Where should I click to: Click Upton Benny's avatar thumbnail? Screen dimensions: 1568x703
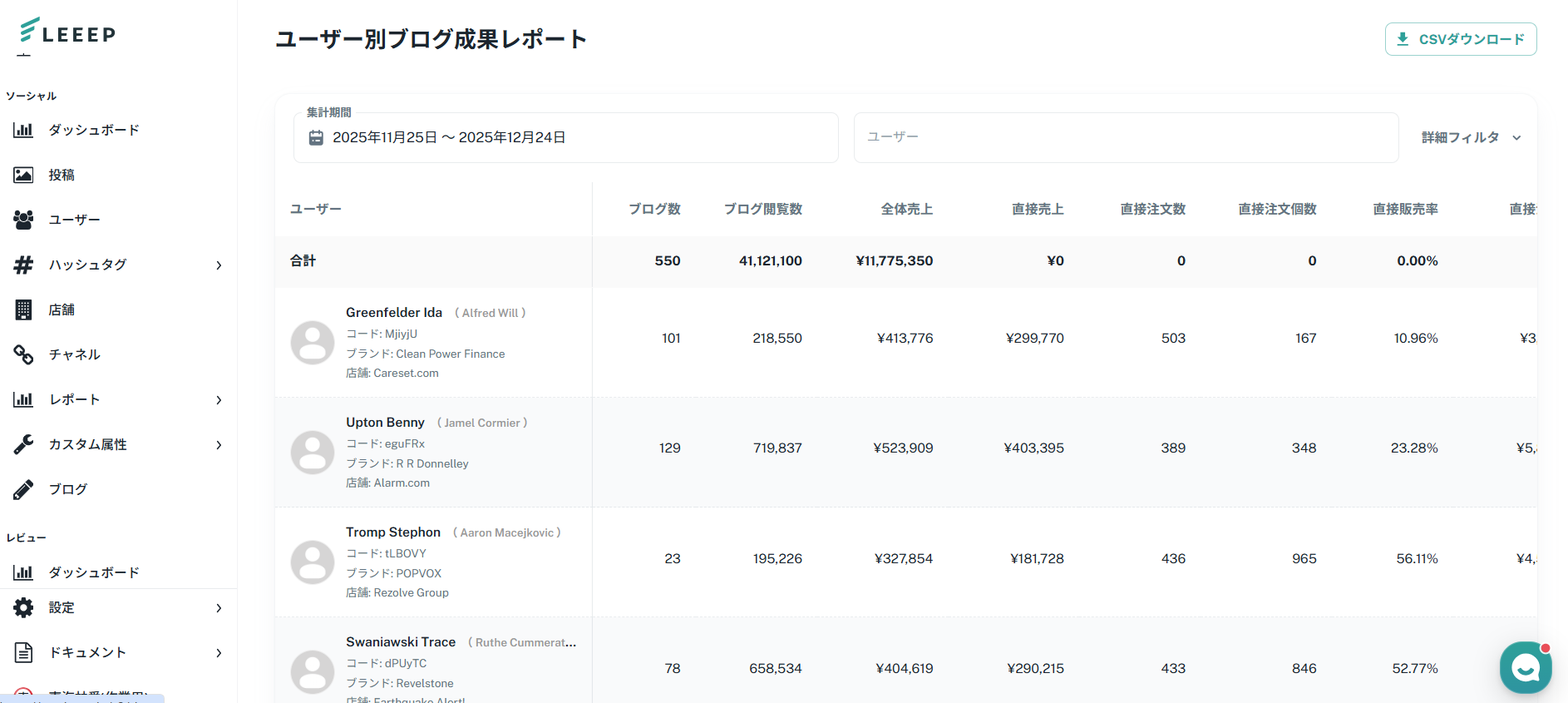313,453
